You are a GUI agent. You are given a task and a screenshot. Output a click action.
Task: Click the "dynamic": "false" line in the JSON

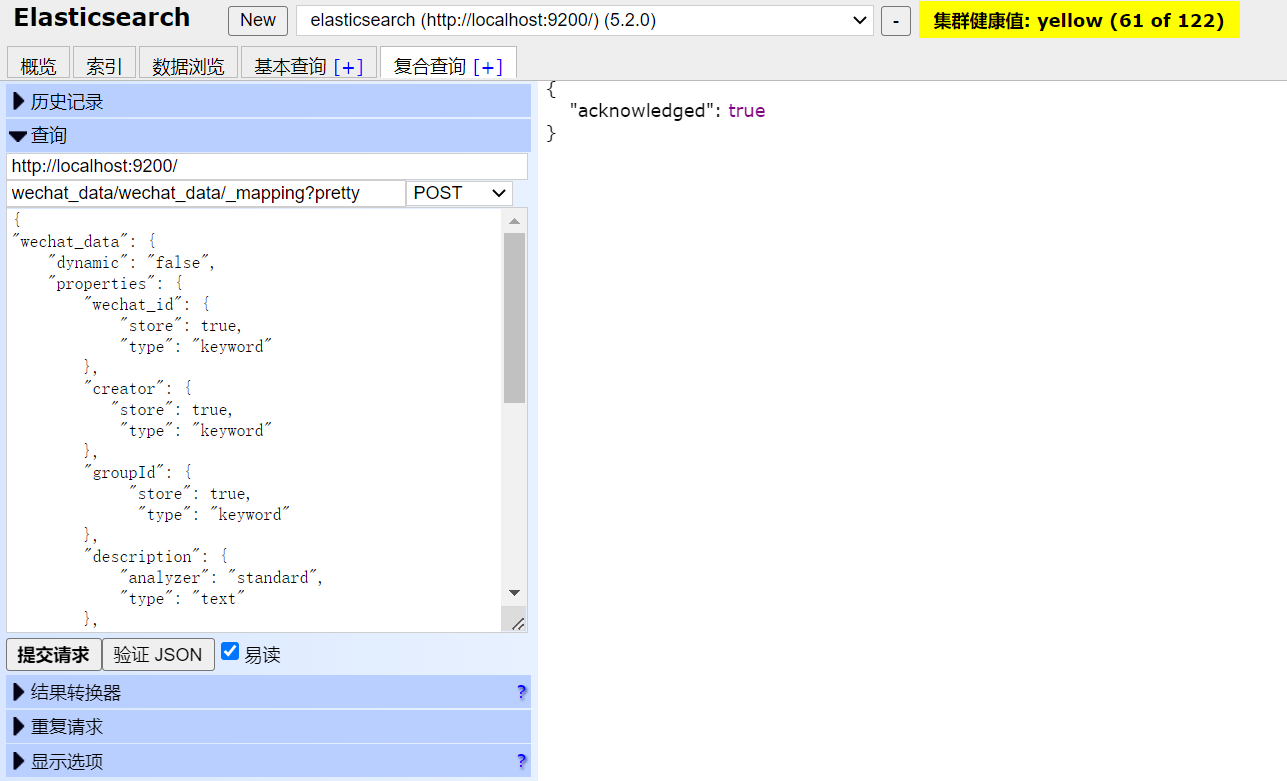(x=132, y=263)
